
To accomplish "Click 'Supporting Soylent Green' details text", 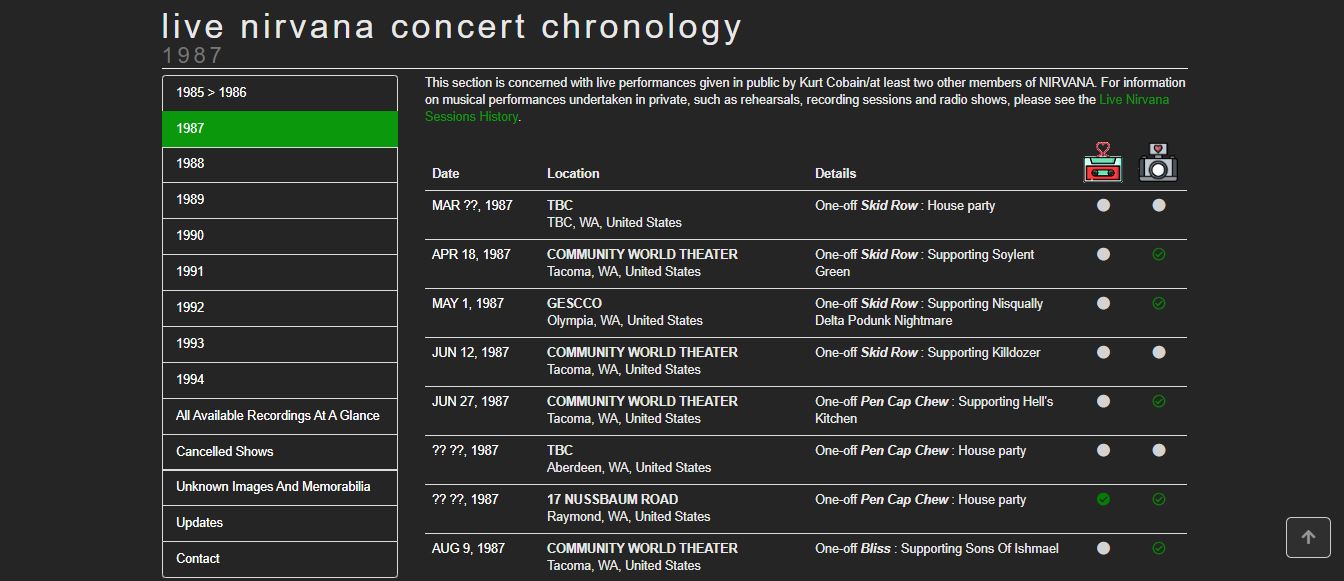I will [x=925, y=263].
